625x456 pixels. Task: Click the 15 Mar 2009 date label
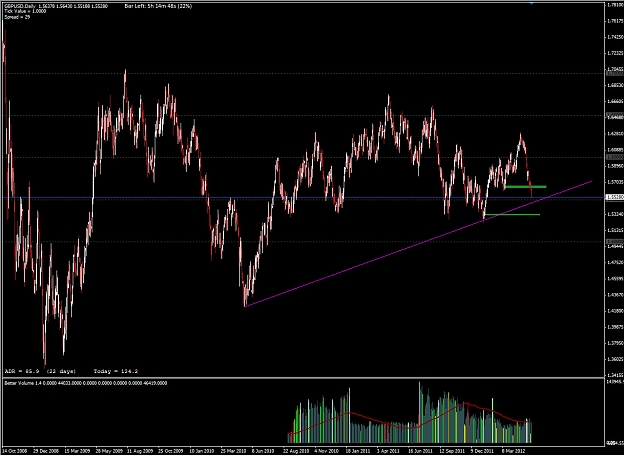(77, 450)
